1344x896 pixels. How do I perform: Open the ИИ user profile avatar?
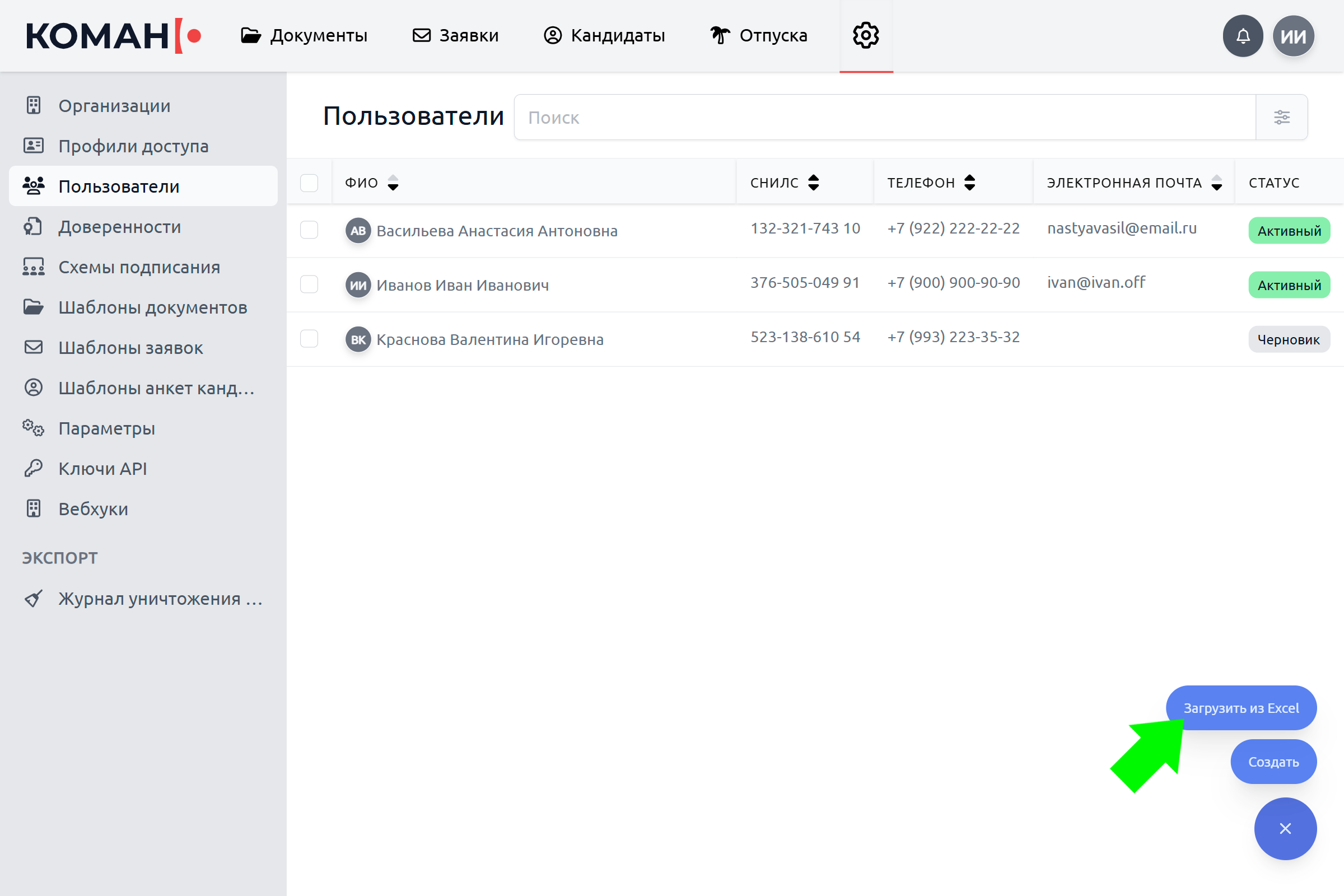pos(1293,36)
